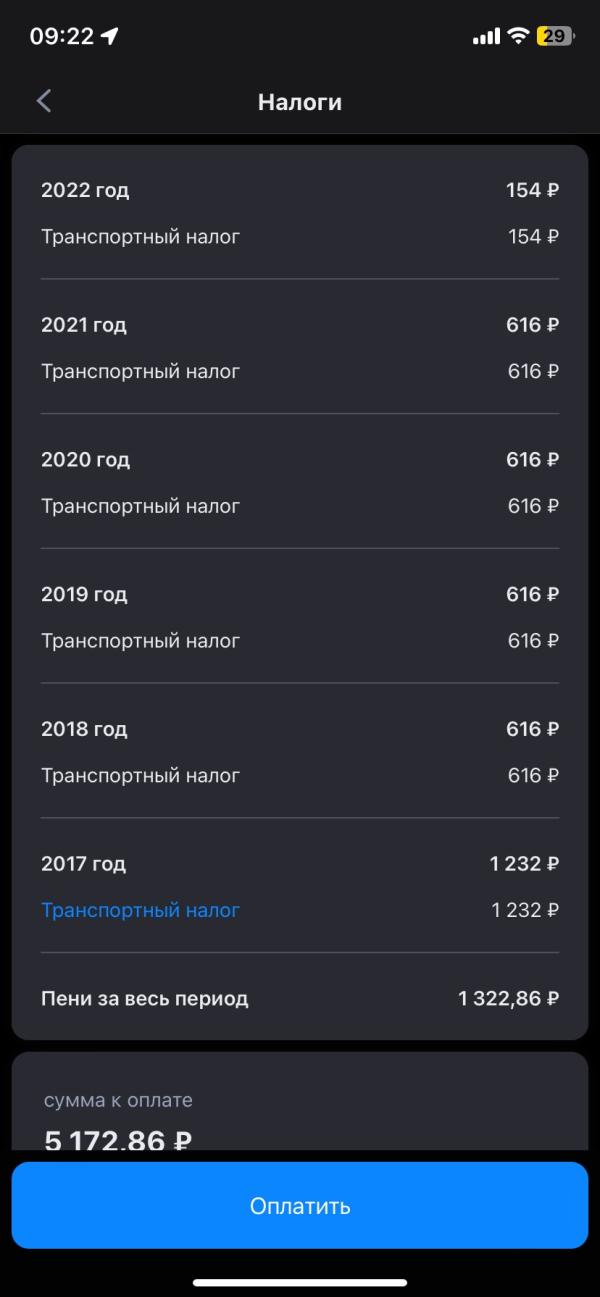
Task: Select the 2022 год heading row
Action: point(300,190)
